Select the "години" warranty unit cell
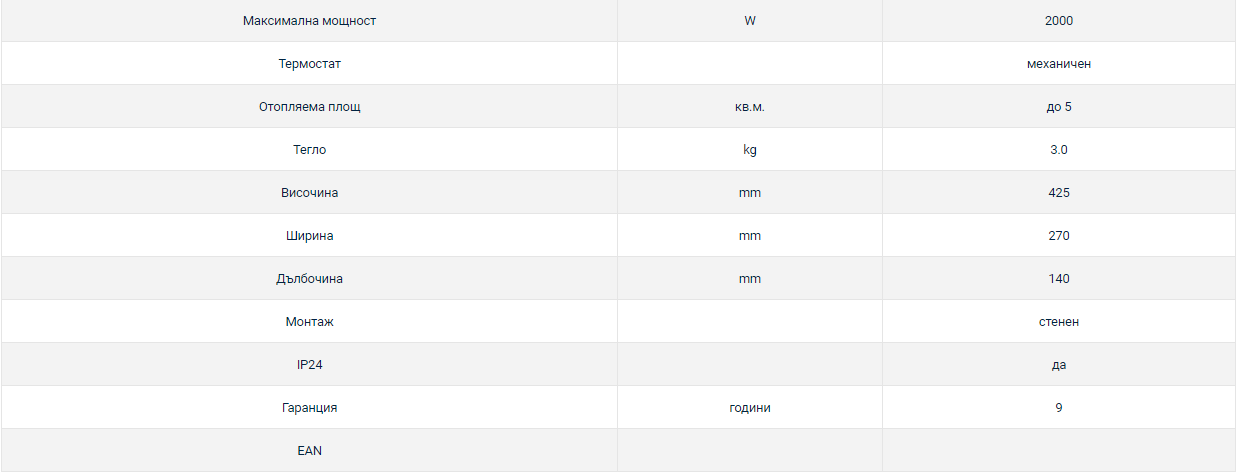Image resolution: width=1237 pixels, height=475 pixels. pyautogui.click(x=749, y=408)
